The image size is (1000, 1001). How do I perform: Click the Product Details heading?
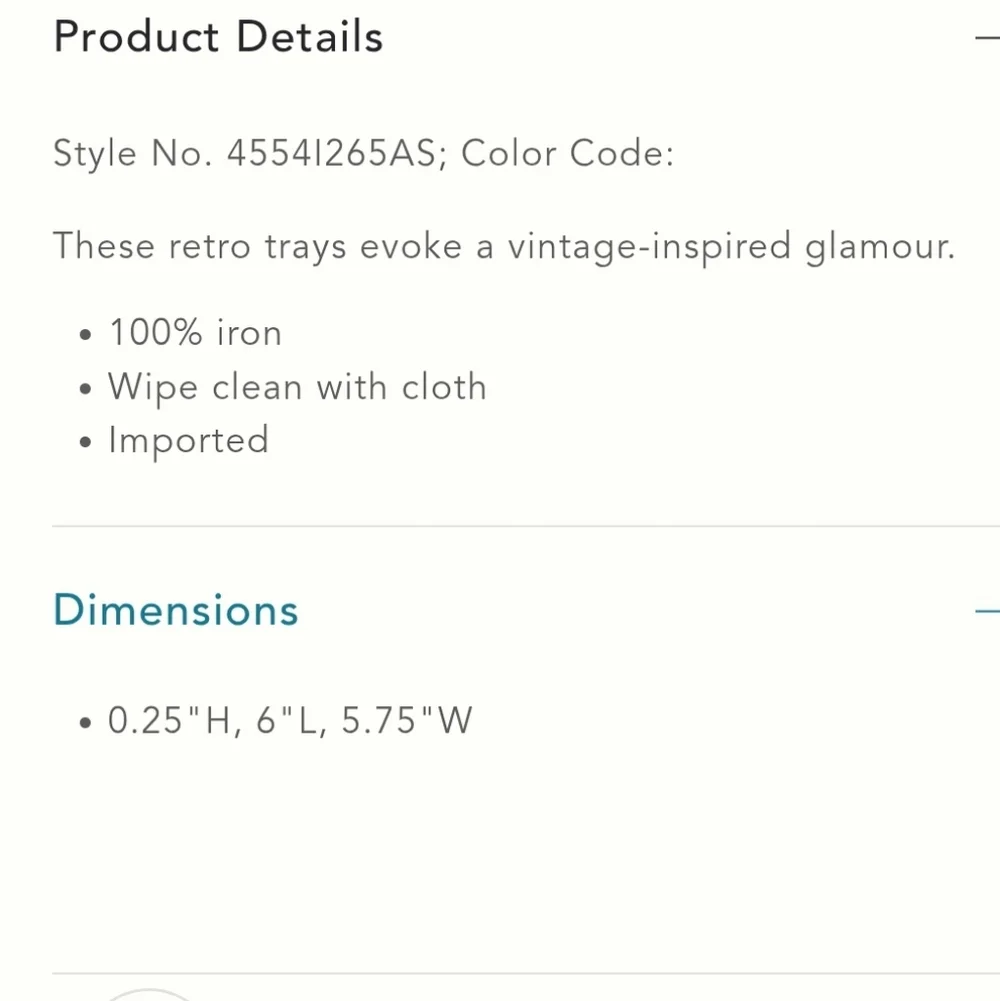click(218, 36)
